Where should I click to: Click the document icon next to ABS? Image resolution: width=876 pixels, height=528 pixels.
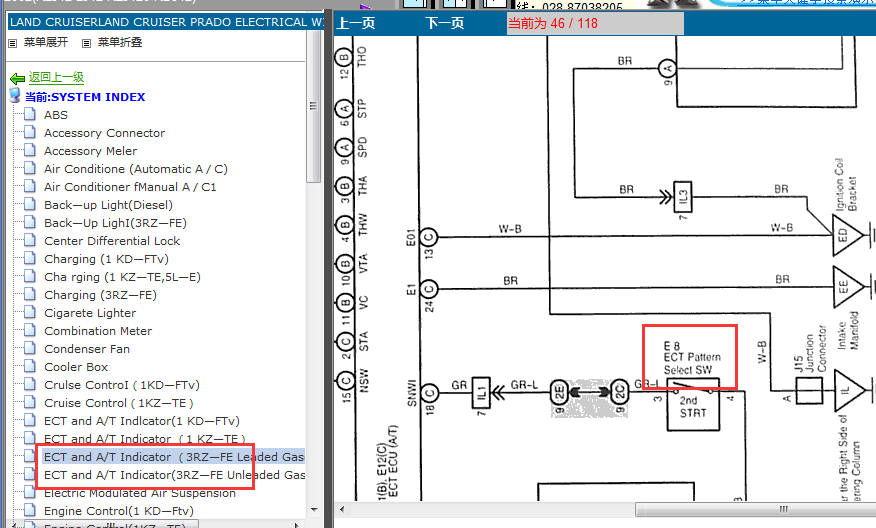[30, 115]
